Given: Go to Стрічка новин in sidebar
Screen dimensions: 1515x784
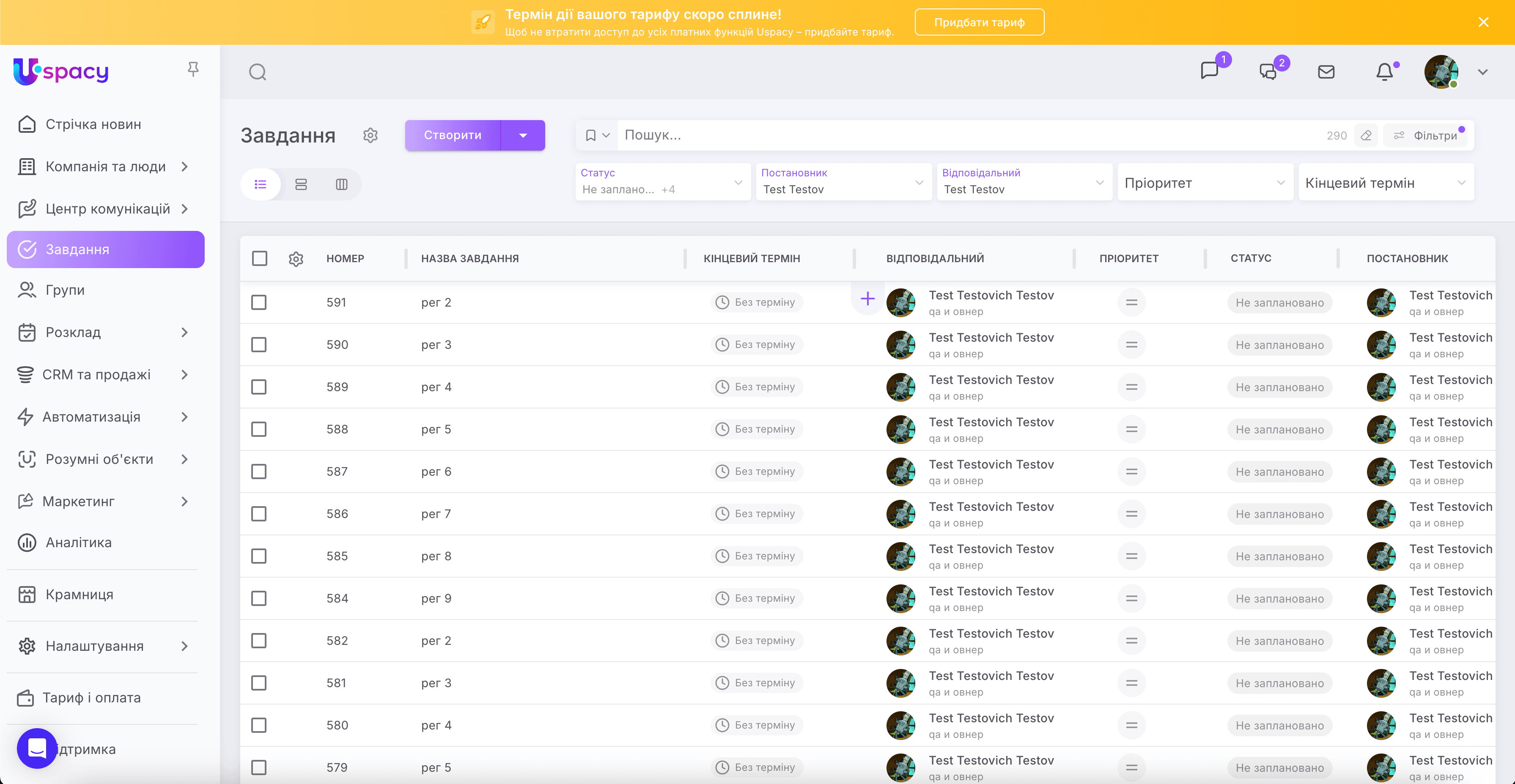Looking at the screenshot, I should 93,124.
